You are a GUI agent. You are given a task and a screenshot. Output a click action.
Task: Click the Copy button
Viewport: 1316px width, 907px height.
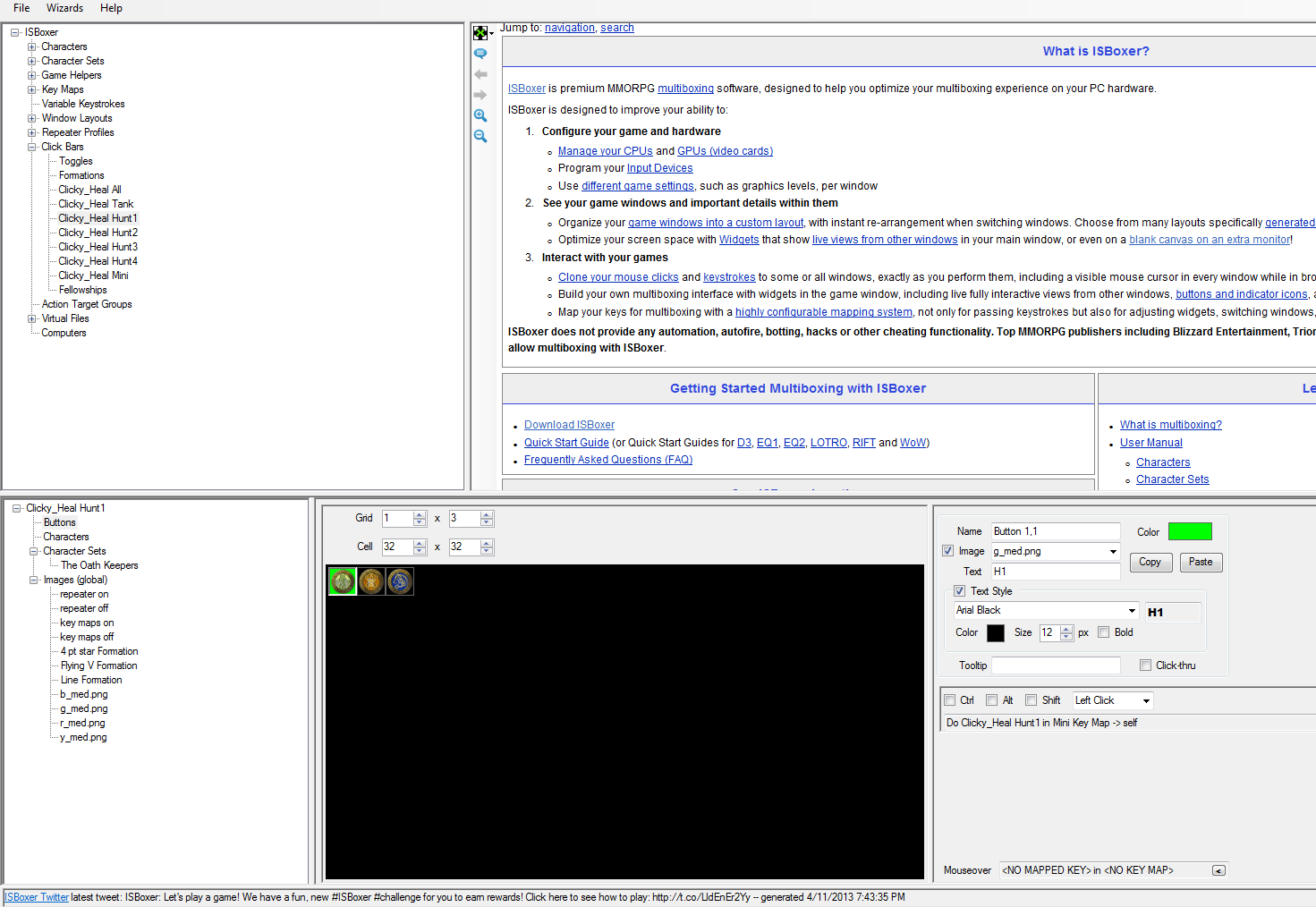click(1150, 562)
